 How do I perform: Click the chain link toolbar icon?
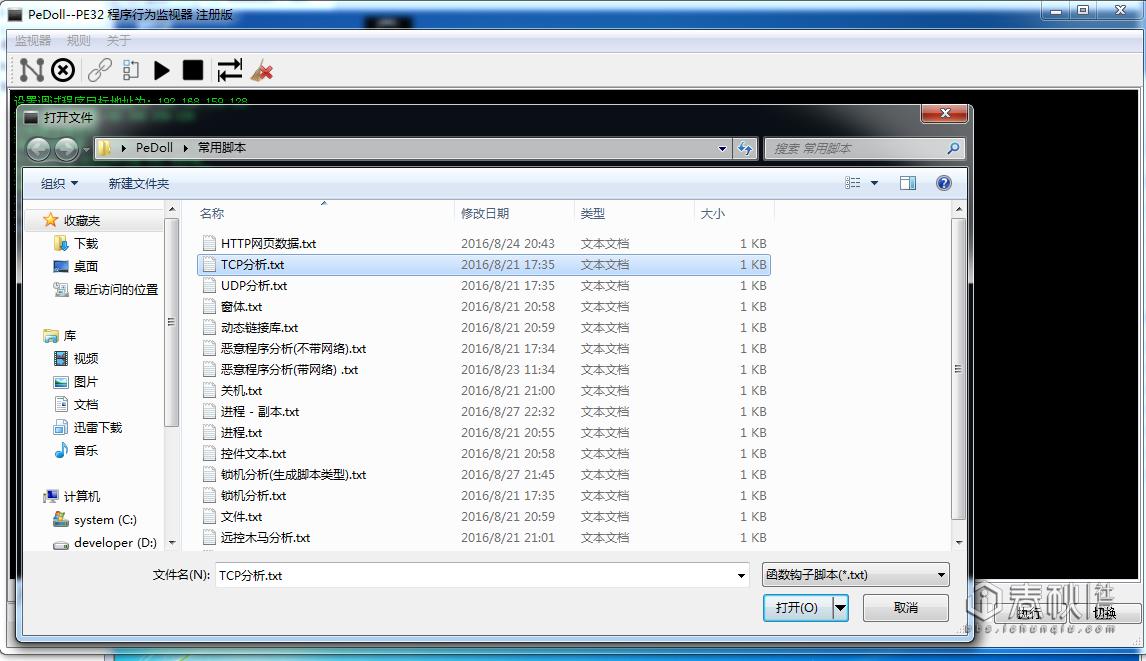(x=99, y=70)
